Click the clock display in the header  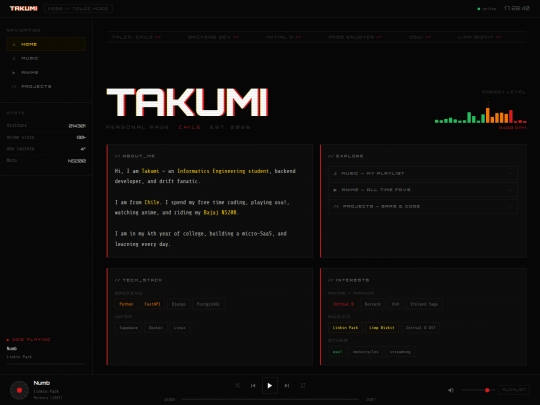point(517,8)
